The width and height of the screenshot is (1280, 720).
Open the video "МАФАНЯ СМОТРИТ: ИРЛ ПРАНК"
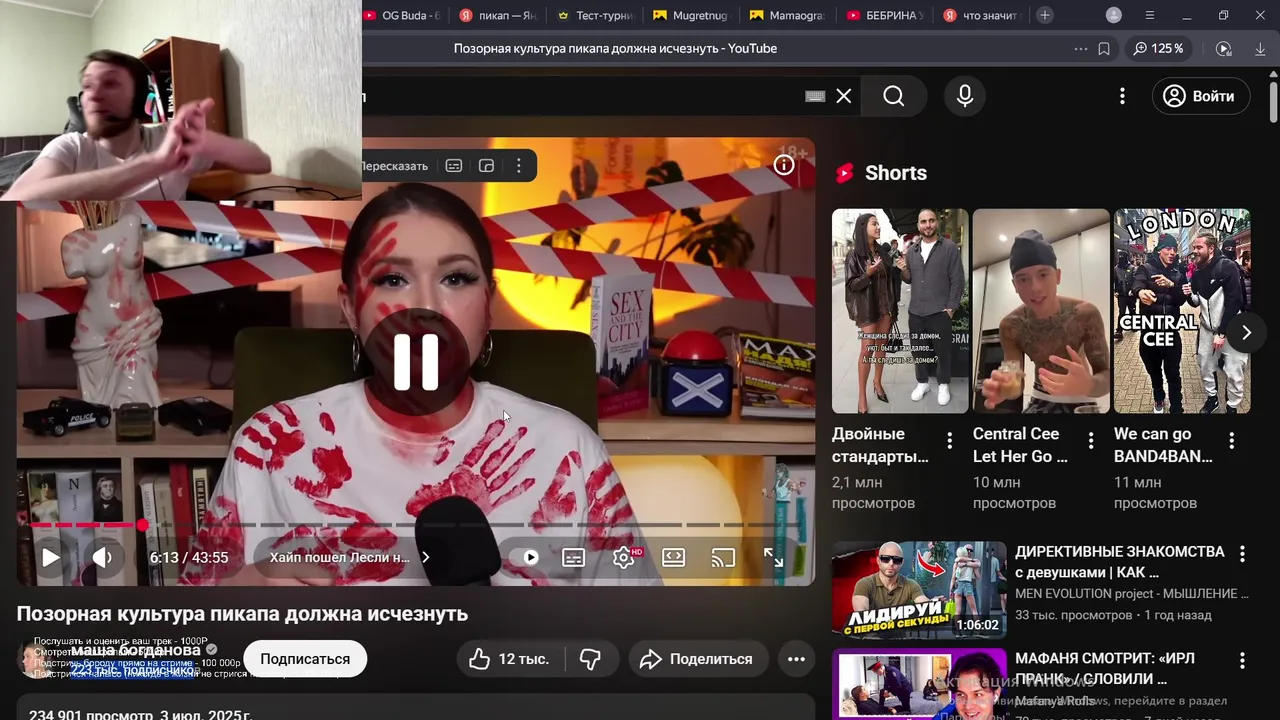click(1105, 669)
